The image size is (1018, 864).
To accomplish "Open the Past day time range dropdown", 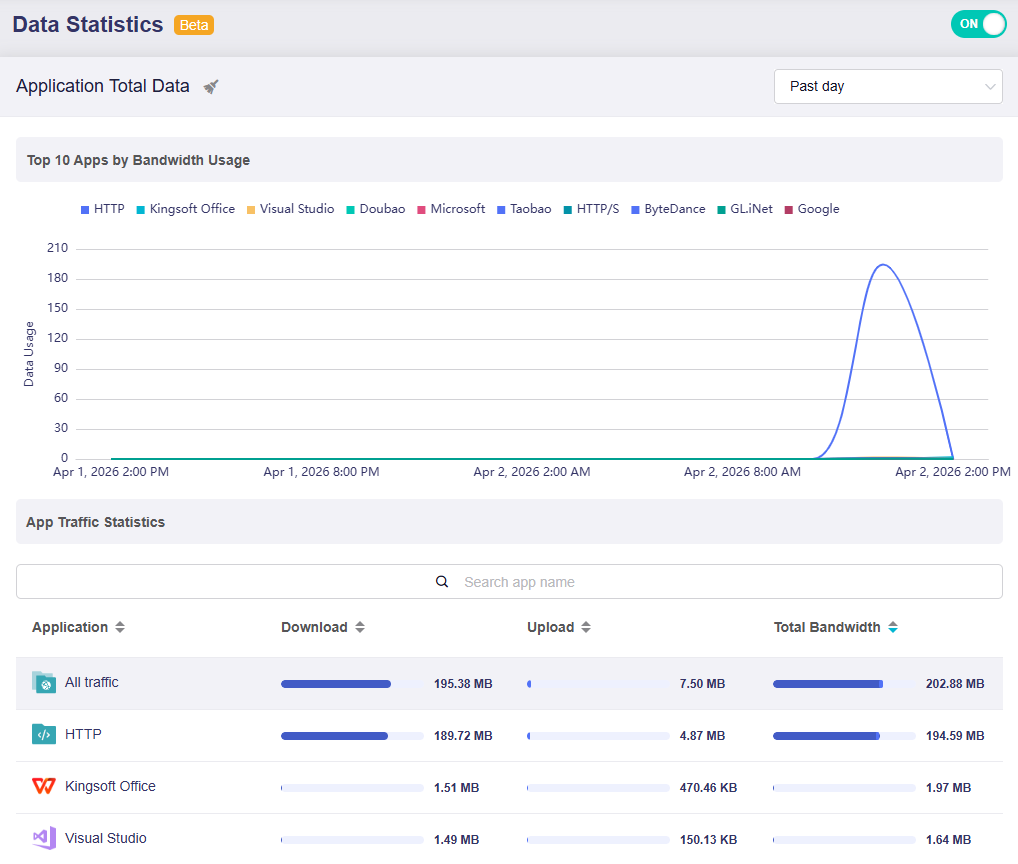I will (887, 86).
